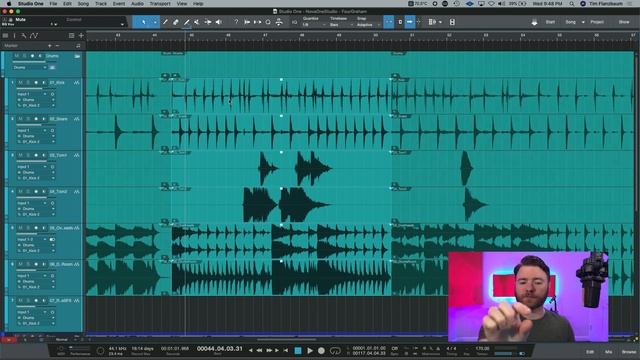The height and width of the screenshot is (360, 640).
Task: Toggle monitor on the 06 Room track
Action: 43,264
